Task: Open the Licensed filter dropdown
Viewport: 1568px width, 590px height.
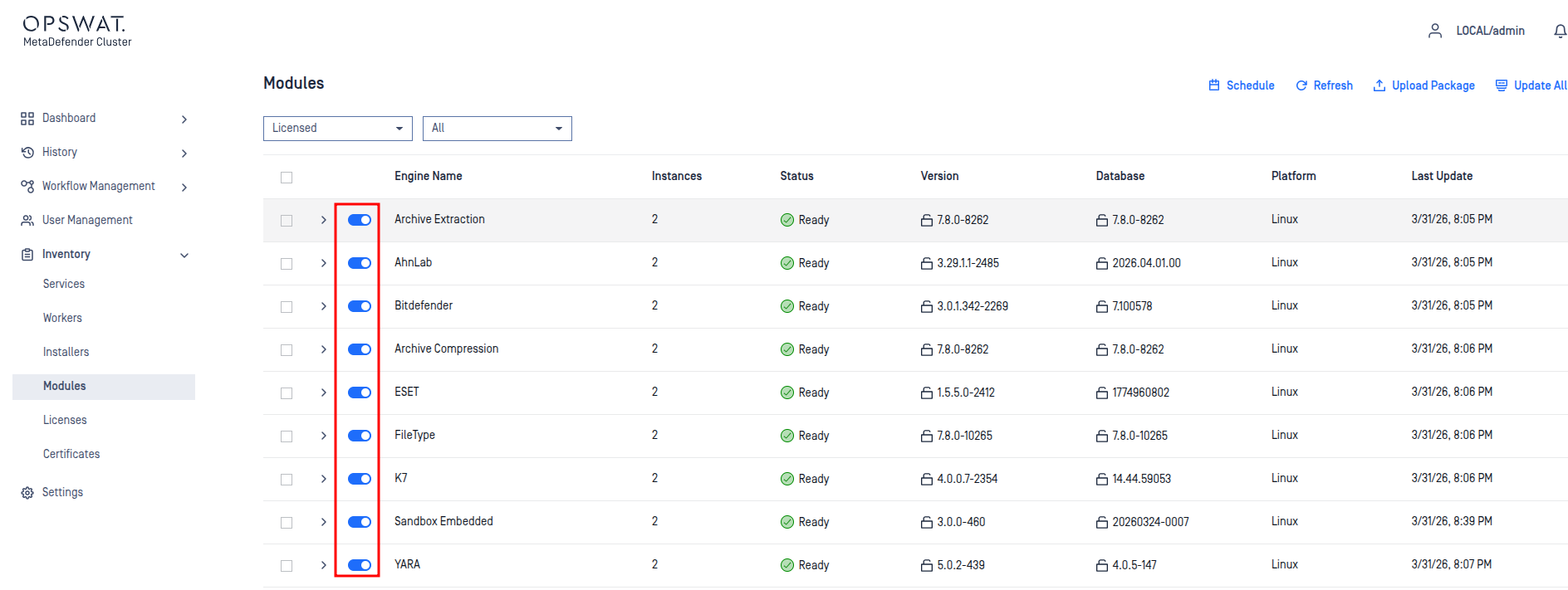Action: (337, 129)
